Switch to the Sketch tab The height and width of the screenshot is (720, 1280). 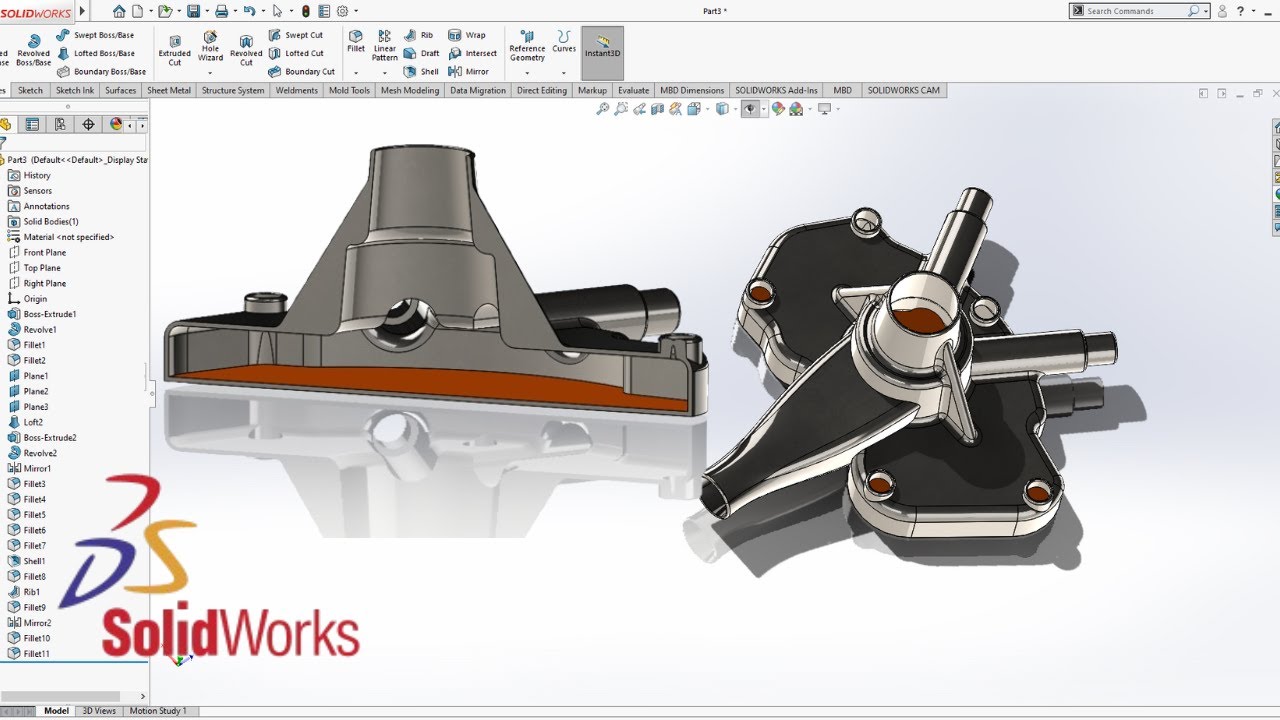[30, 90]
